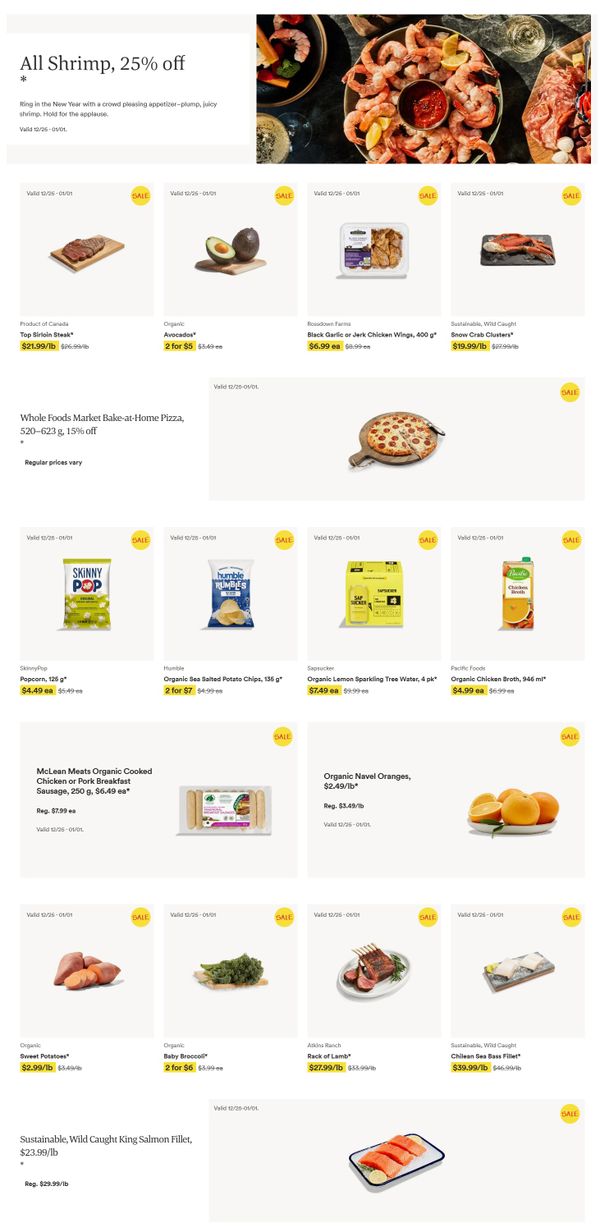Screen dimensions: 600x1232
Task: Click the SALE badge on Bake-at-Home Pizza
Action: 570,392
